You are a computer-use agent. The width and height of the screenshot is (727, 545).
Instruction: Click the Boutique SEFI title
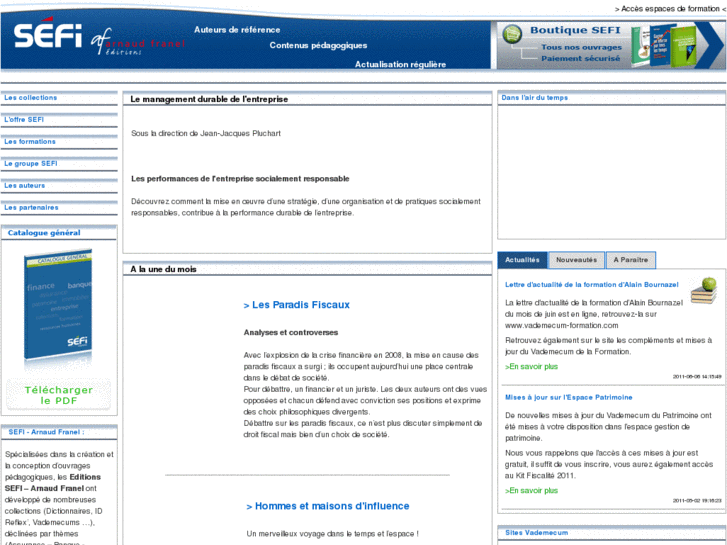575,30
